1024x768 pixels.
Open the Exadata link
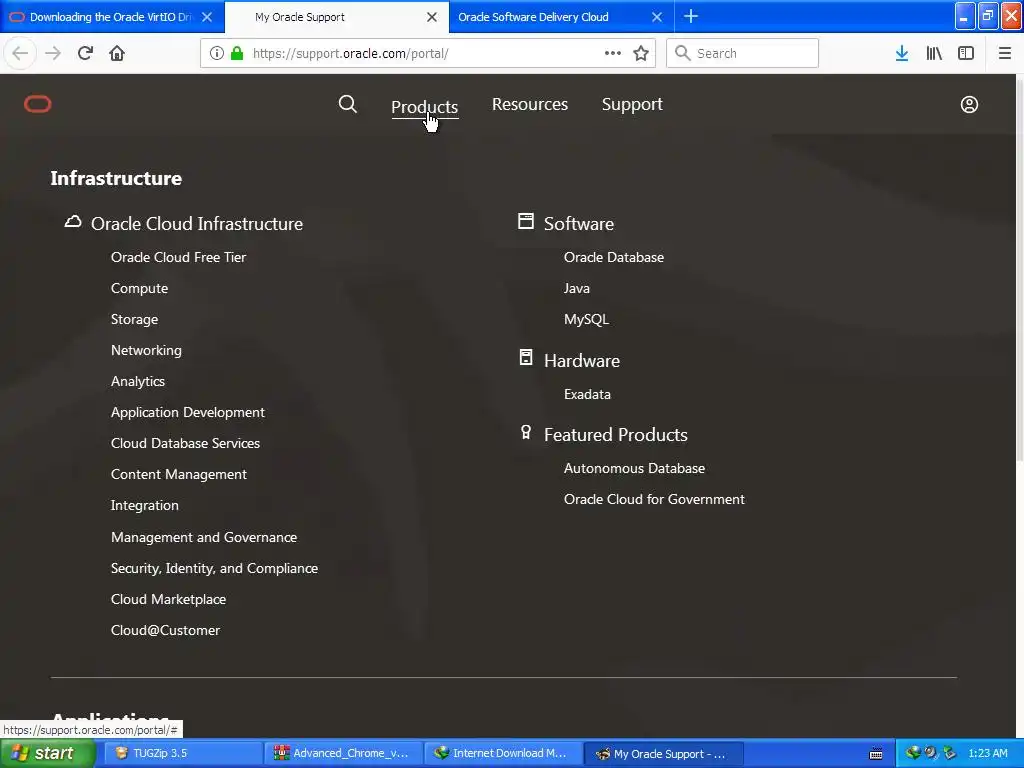click(x=587, y=394)
